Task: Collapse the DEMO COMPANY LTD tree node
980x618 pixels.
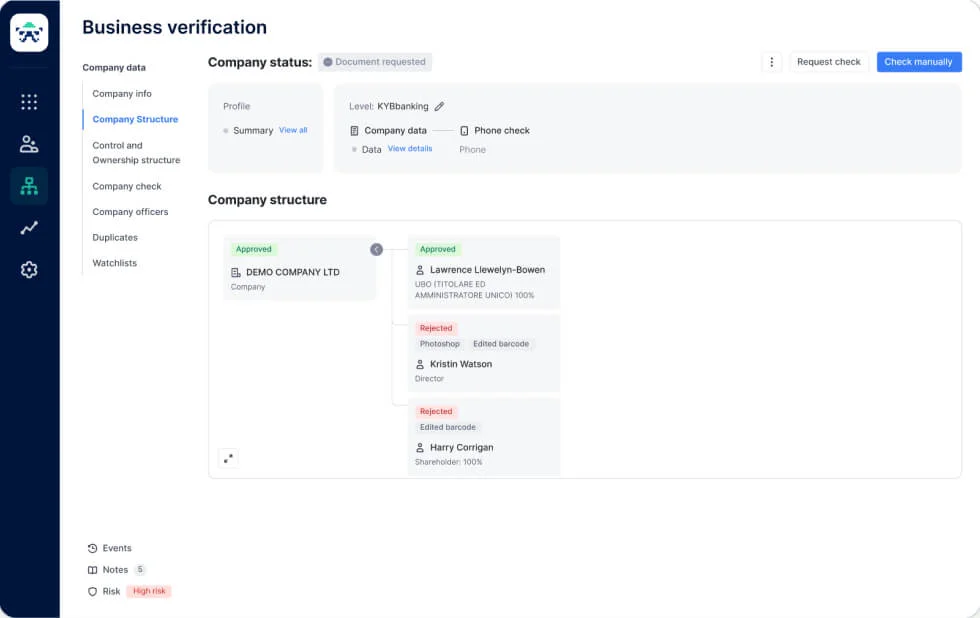Action: click(376, 249)
